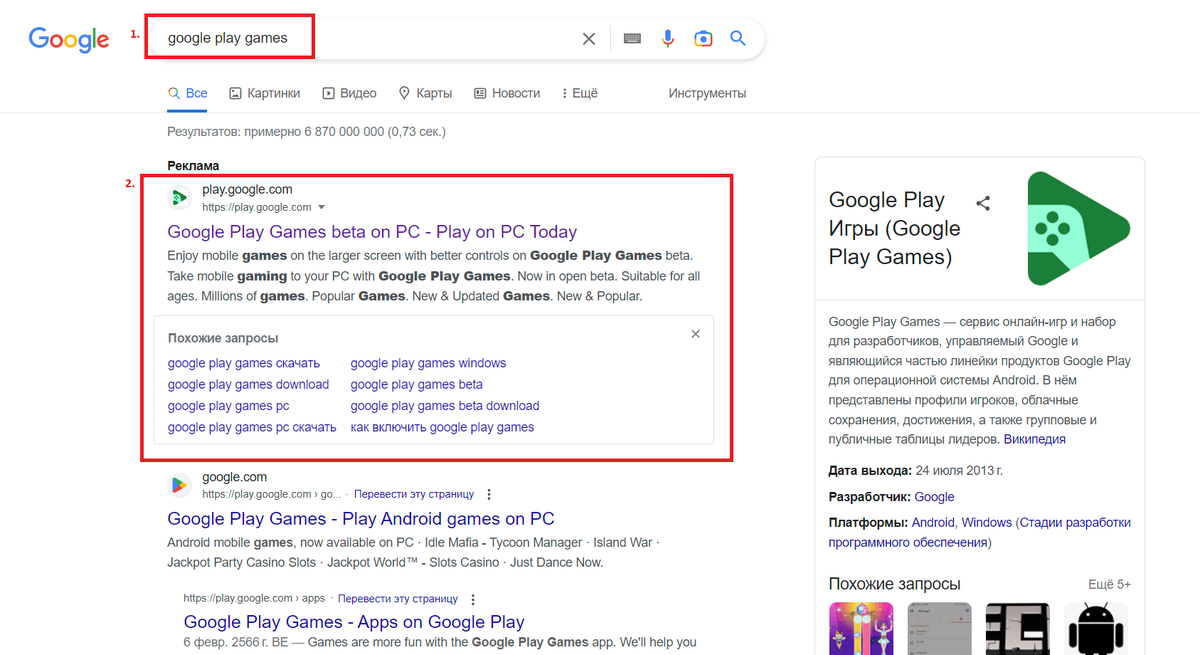Image resolution: width=1200 pixels, height=655 pixels.
Task: Select suggestion google play games windows
Action: coord(428,363)
